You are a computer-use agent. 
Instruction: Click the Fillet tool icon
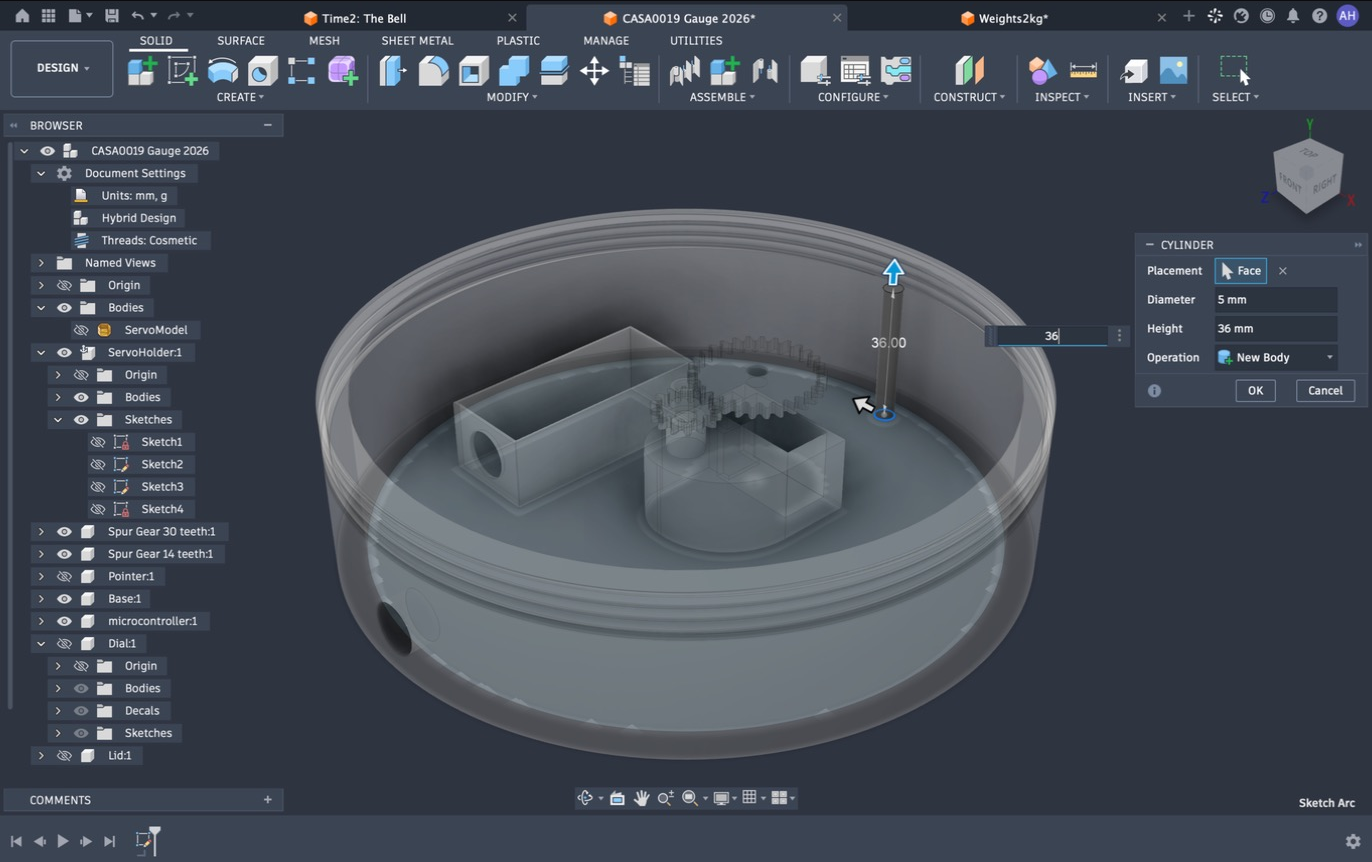click(433, 71)
